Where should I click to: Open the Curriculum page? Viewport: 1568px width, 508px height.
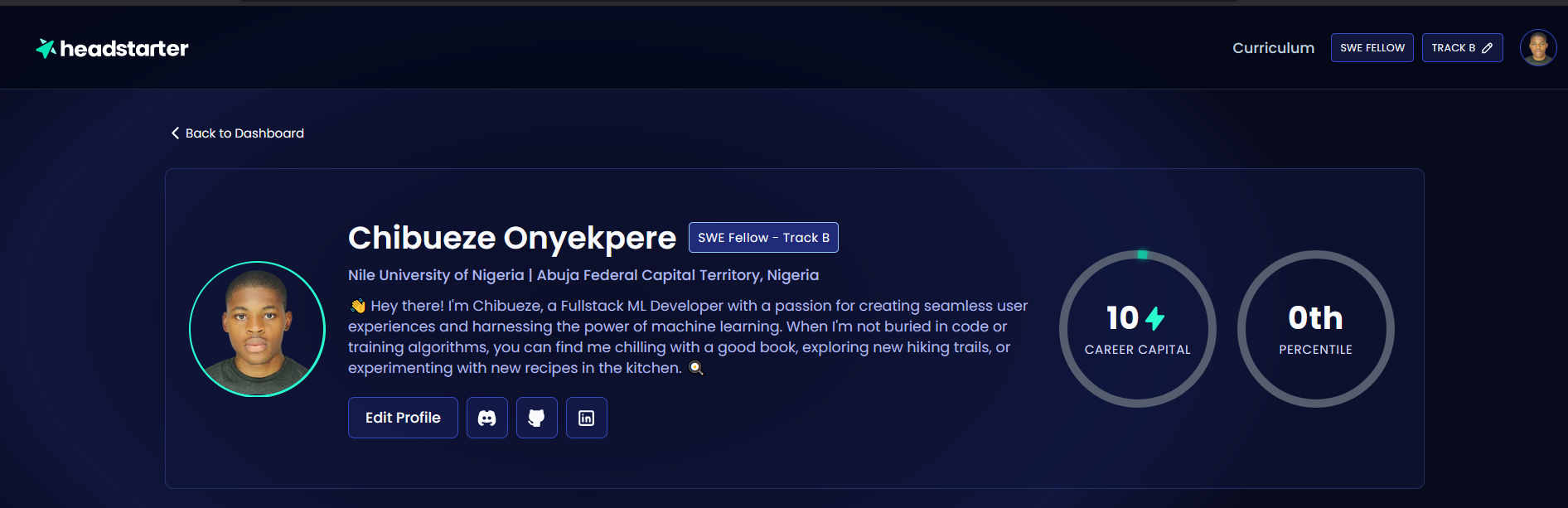[1273, 48]
